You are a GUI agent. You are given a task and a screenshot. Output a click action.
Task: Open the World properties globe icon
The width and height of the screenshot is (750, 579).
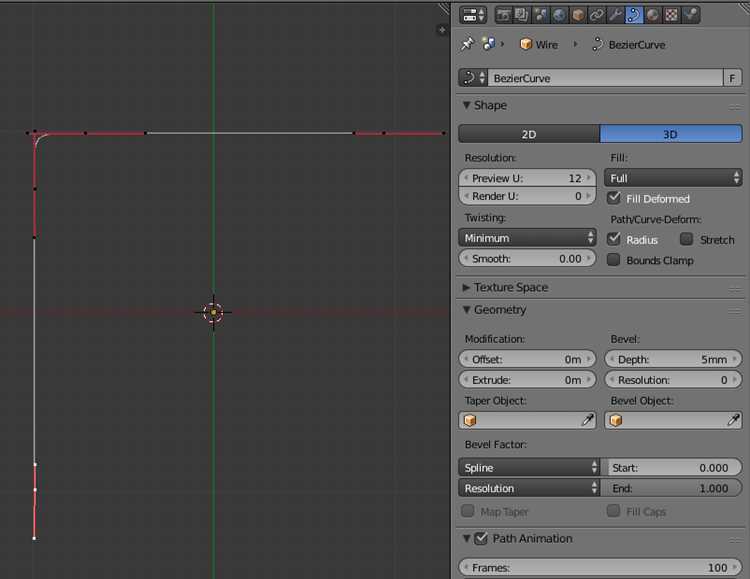559,15
